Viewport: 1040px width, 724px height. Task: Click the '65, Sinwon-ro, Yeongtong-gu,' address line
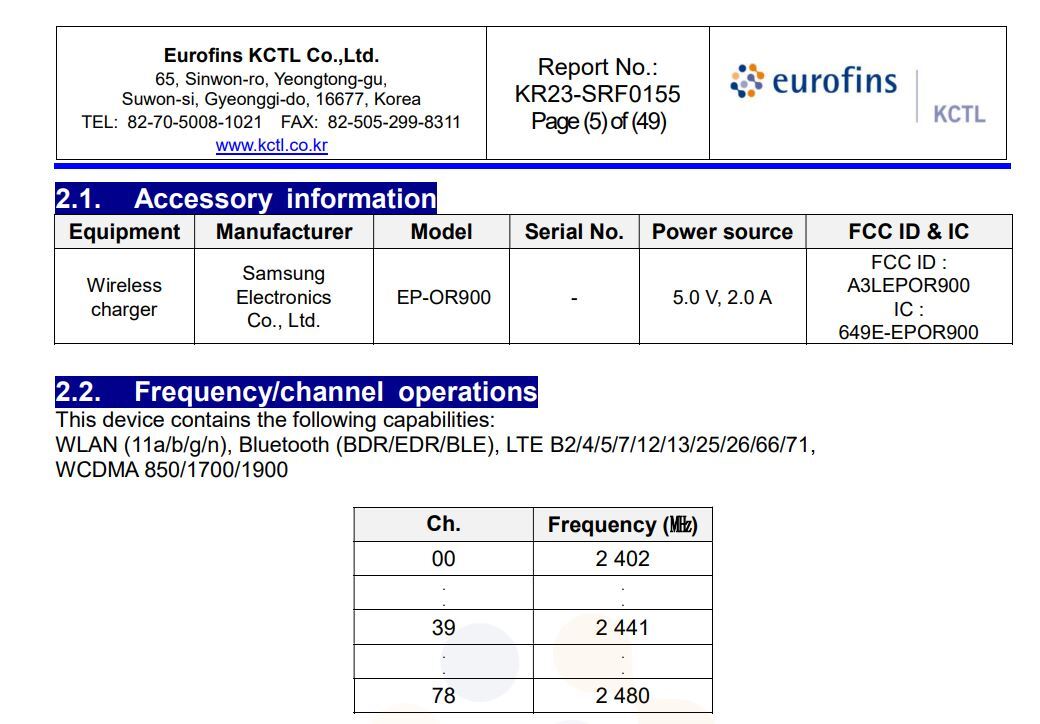tap(271, 79)
